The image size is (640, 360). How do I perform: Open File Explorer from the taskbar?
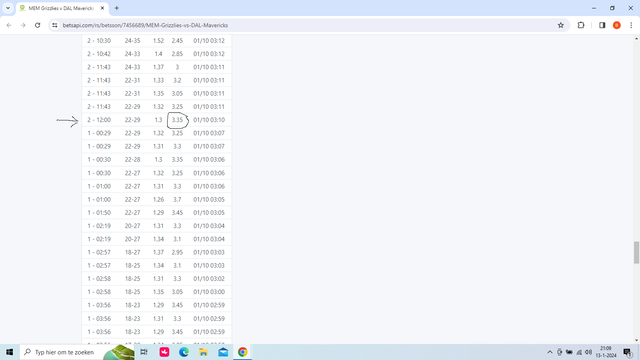[x=203, y=352]
